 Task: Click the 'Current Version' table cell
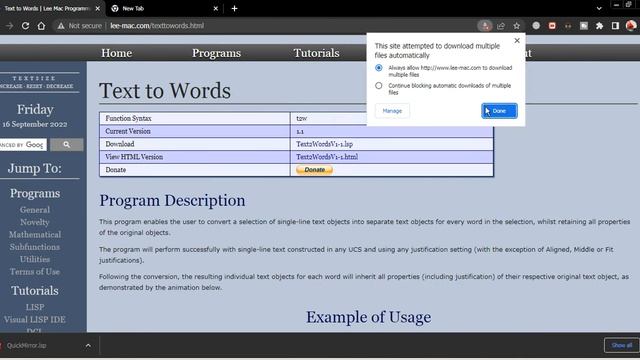coord(195,131)
